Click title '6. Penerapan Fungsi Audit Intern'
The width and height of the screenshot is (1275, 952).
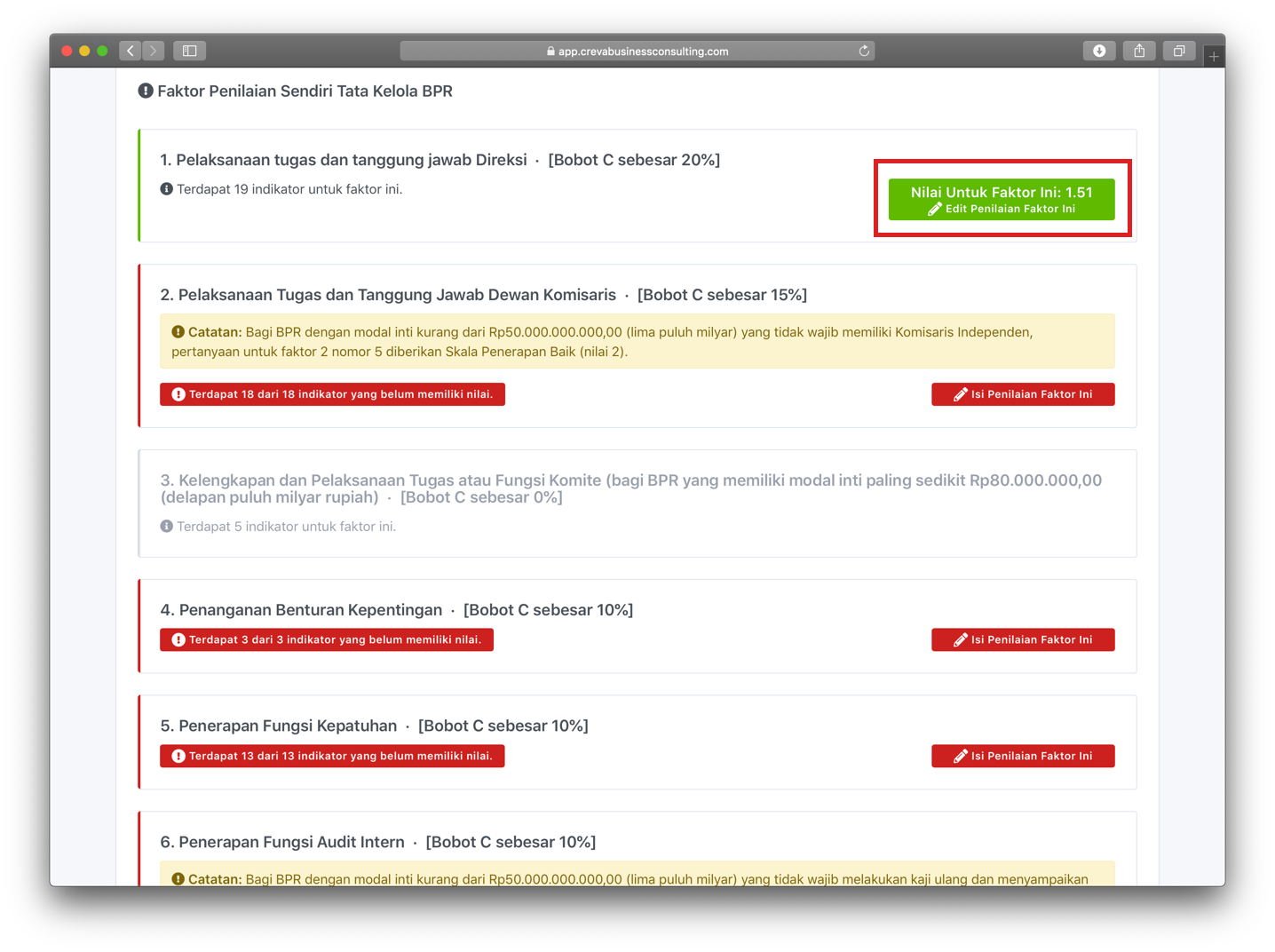(x=282, y=842)
